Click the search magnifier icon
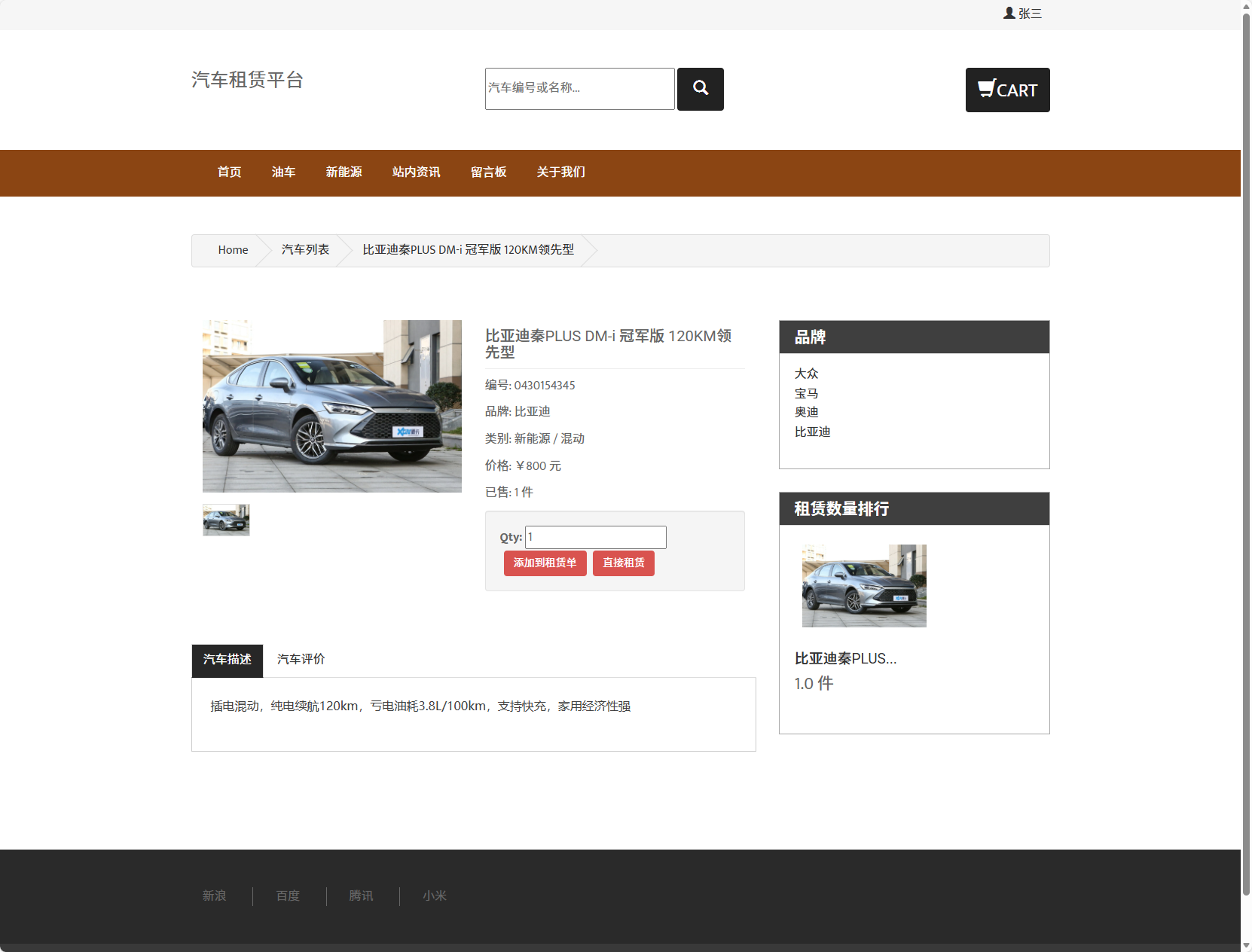 coord(700,89)
